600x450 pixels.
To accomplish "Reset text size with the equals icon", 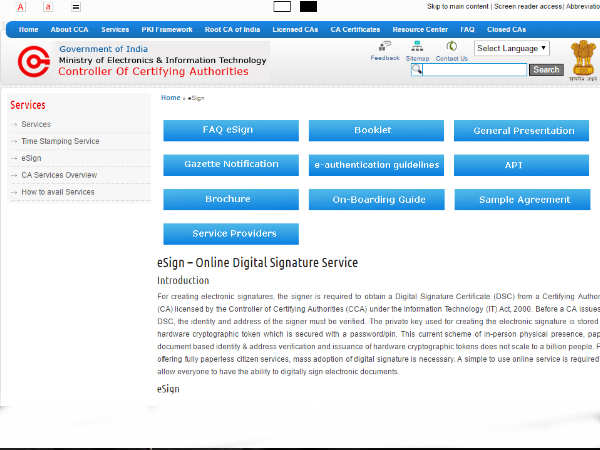I will [76, 7].
